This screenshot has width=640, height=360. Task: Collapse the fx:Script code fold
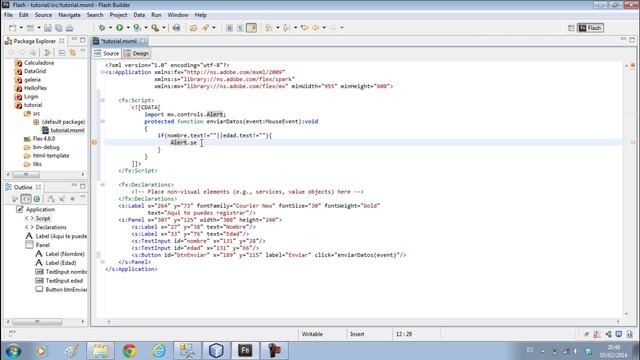102,100
